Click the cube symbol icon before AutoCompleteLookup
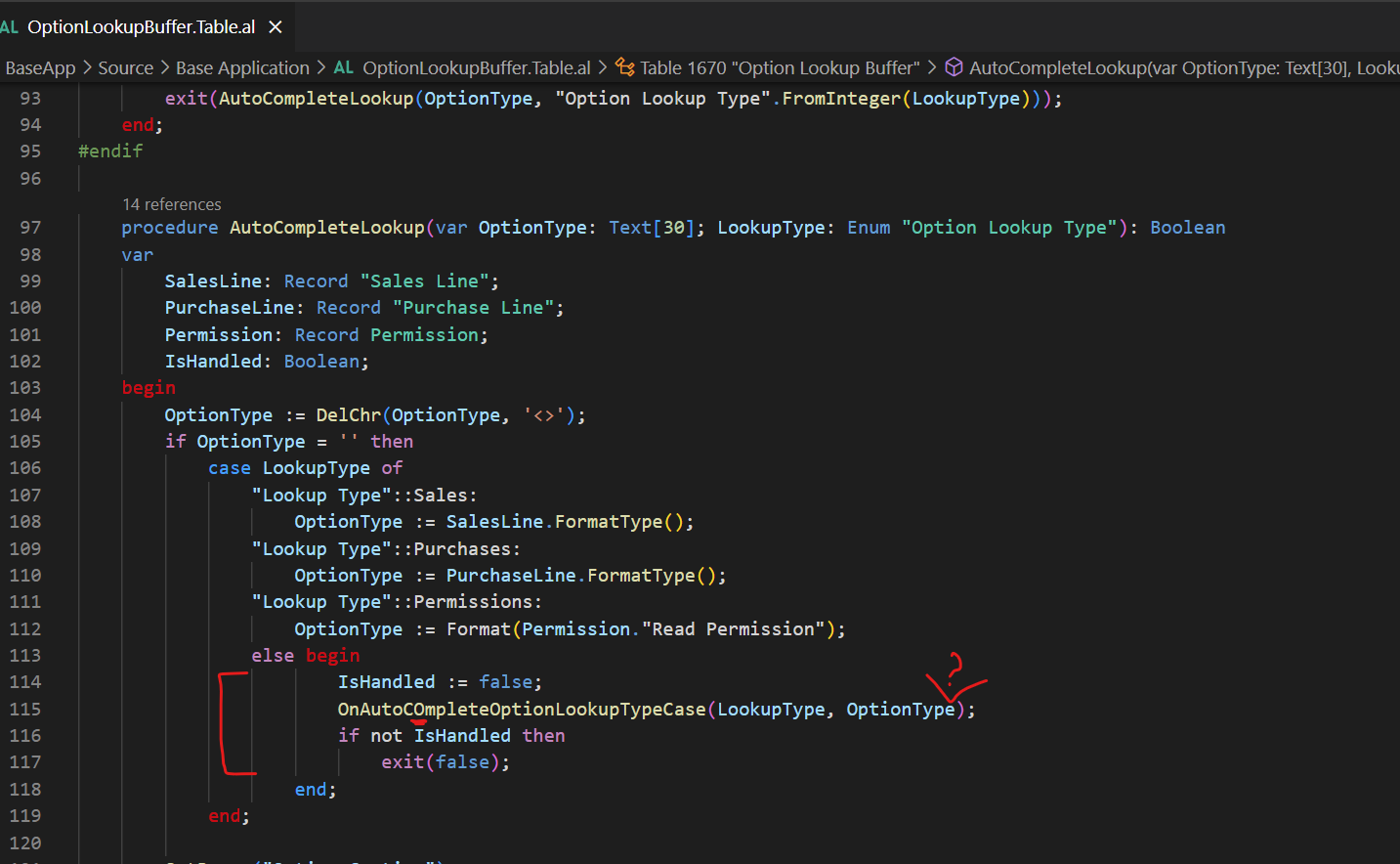The height and width of the screenshot is (864, 1400). [953, 67]
